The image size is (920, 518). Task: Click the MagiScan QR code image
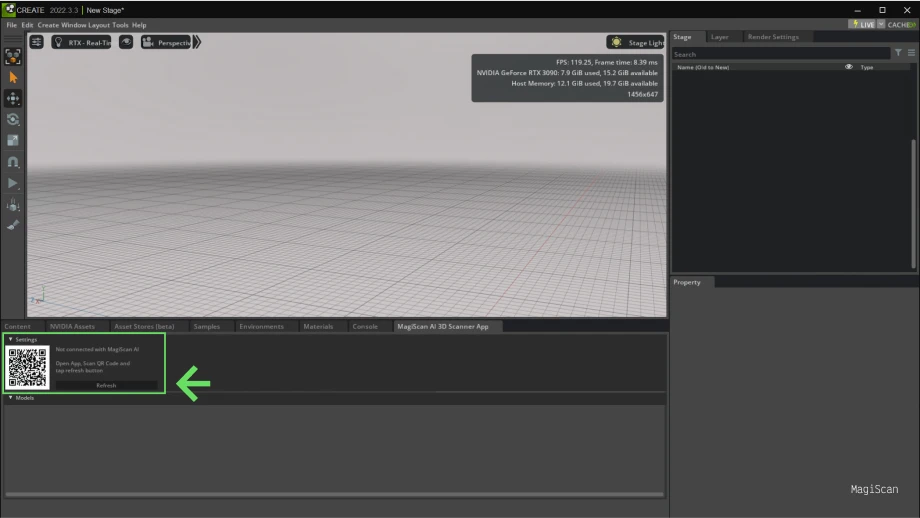28,367
